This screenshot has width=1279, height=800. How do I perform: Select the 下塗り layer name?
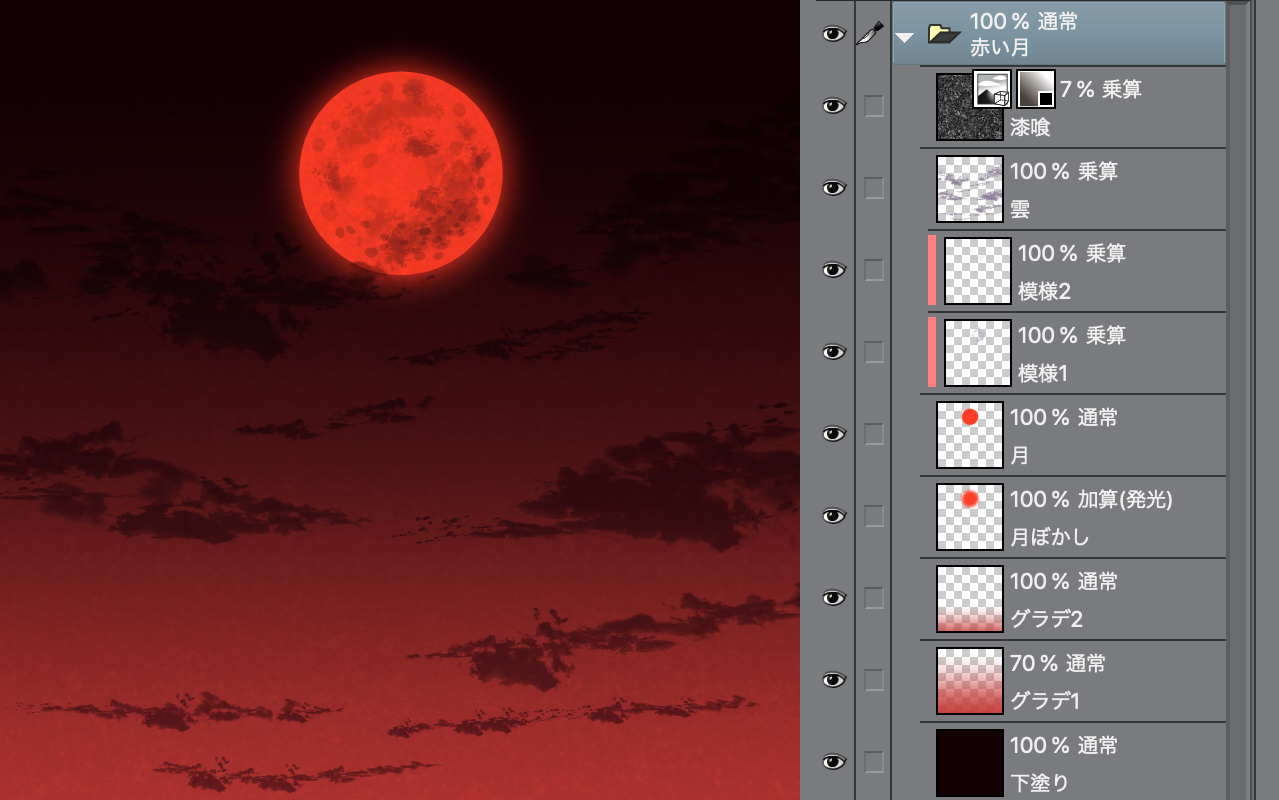click(1040, 783)
